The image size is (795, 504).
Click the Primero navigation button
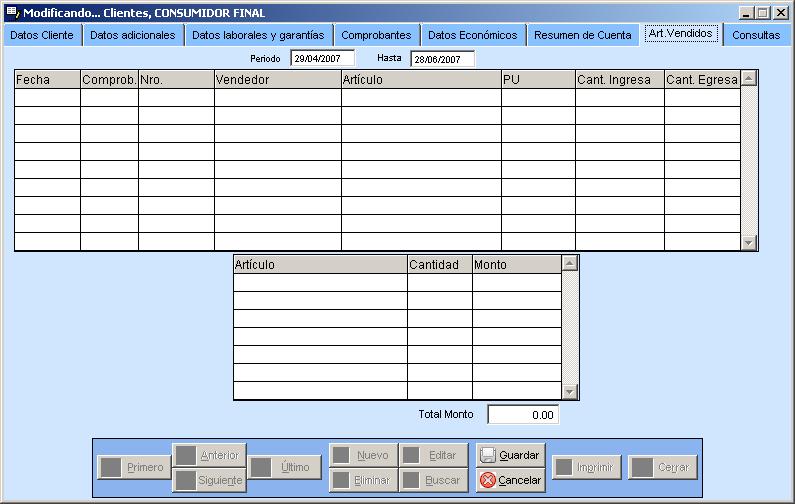[x=134, y=467]
